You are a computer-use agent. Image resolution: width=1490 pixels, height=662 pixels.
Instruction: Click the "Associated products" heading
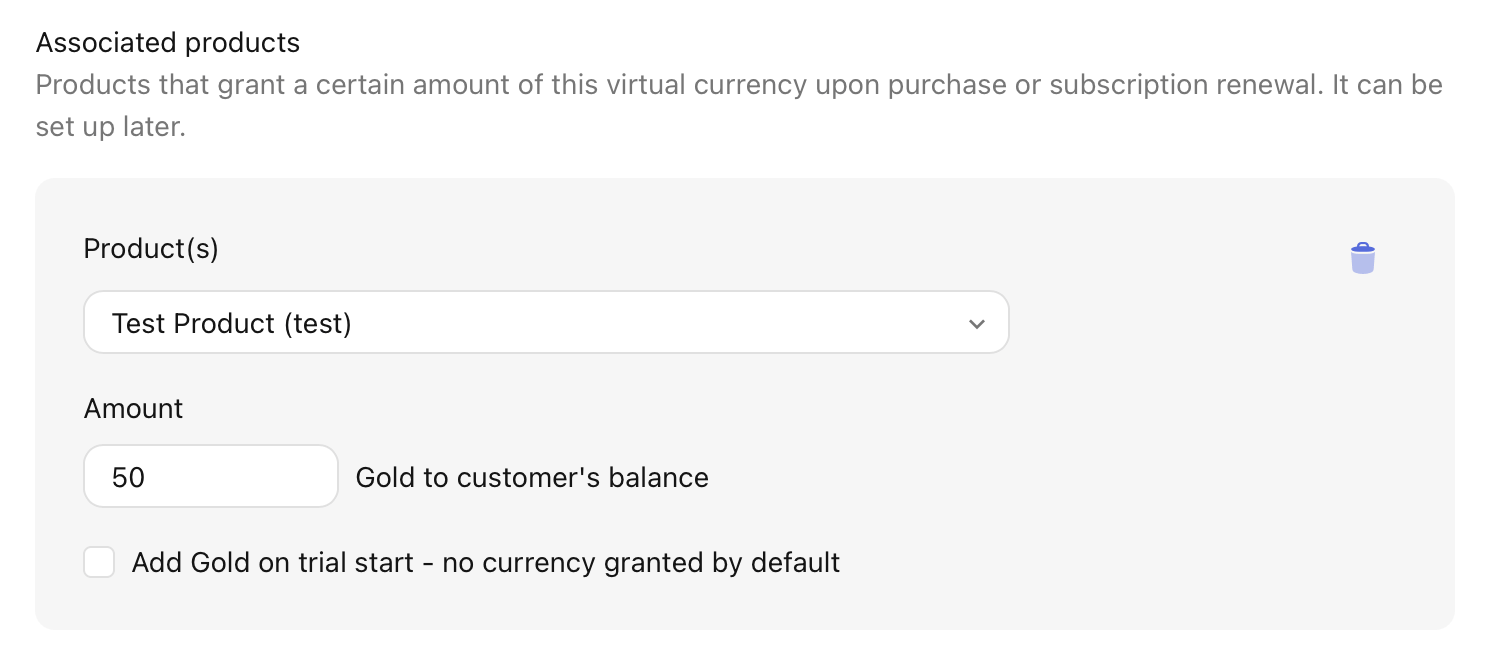167,43
